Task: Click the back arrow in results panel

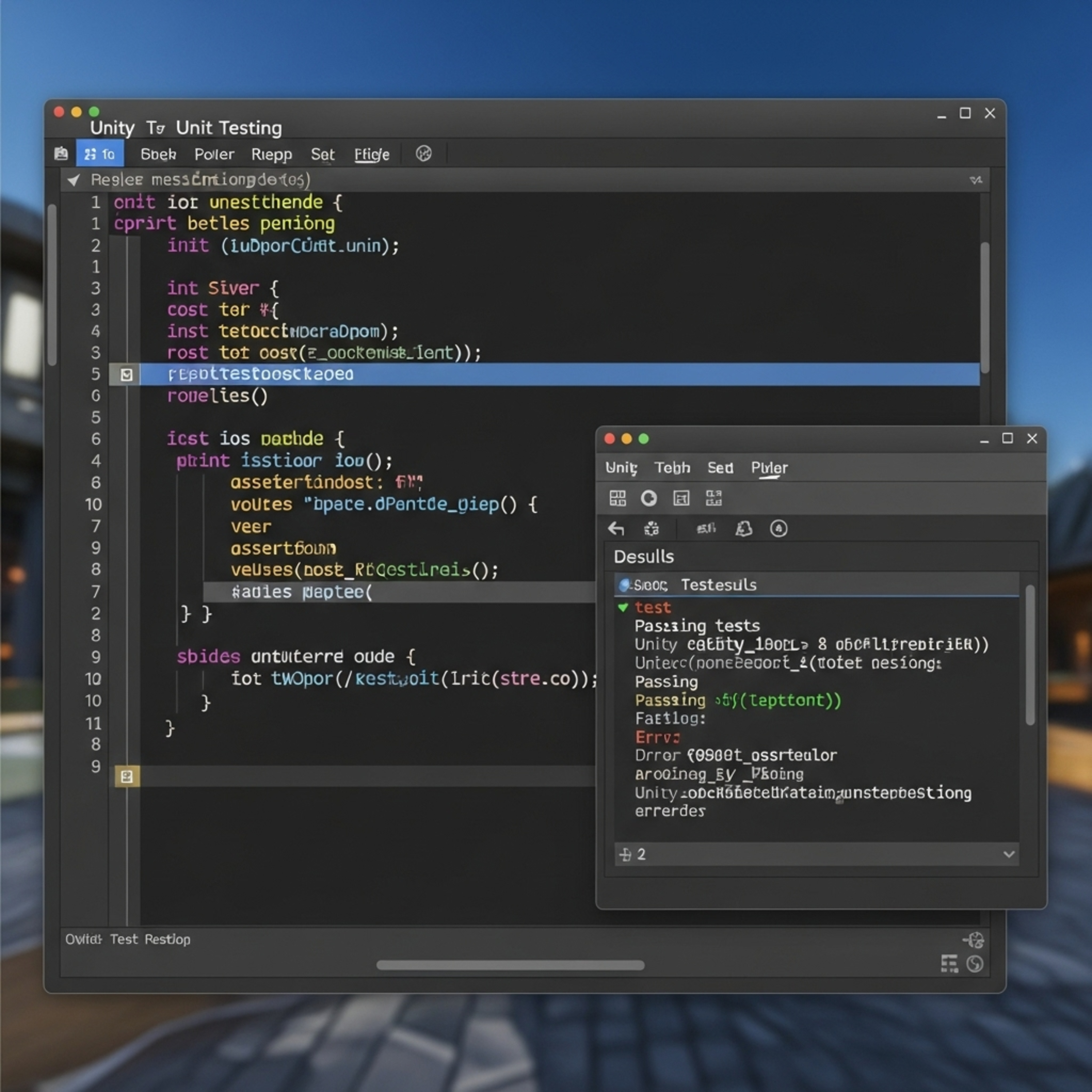Action: coord(616,529)
